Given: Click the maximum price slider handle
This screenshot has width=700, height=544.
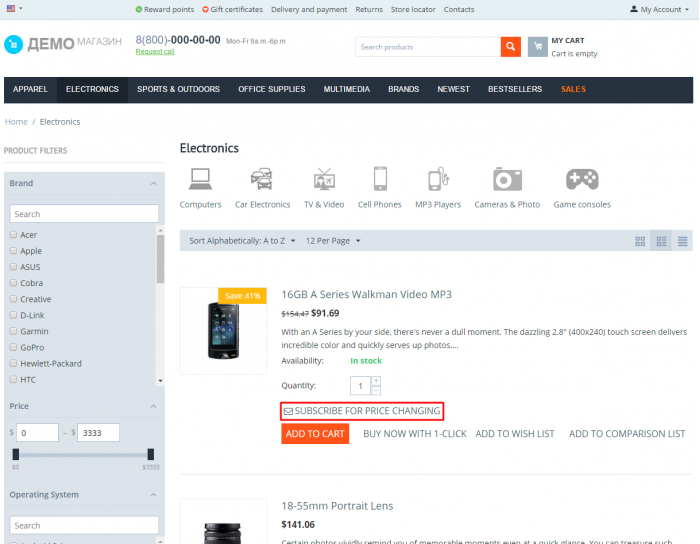Looking at the screenshot, I should click(150, 454).
